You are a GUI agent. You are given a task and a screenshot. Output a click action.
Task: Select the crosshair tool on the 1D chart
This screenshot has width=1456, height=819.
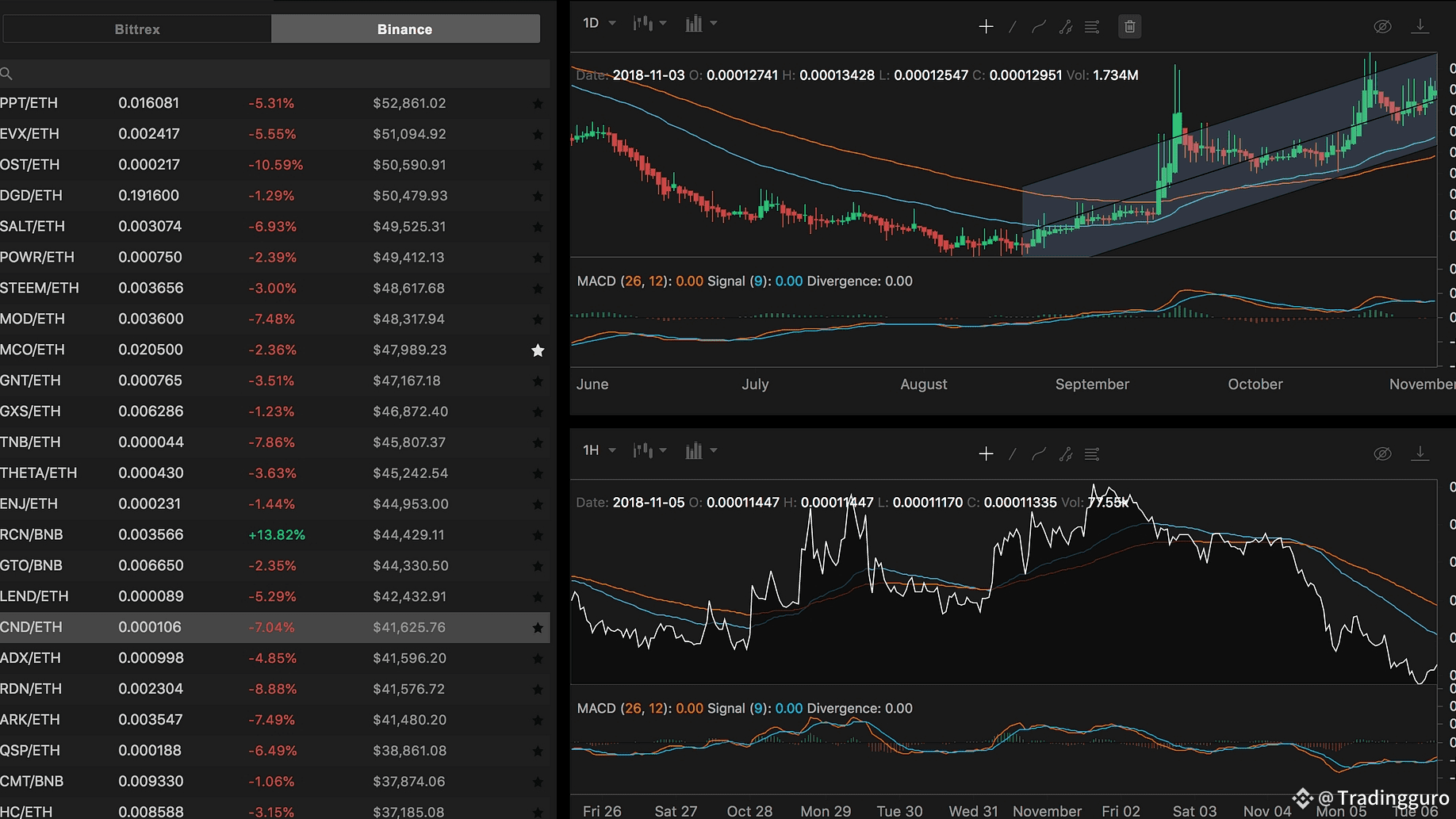986,27
